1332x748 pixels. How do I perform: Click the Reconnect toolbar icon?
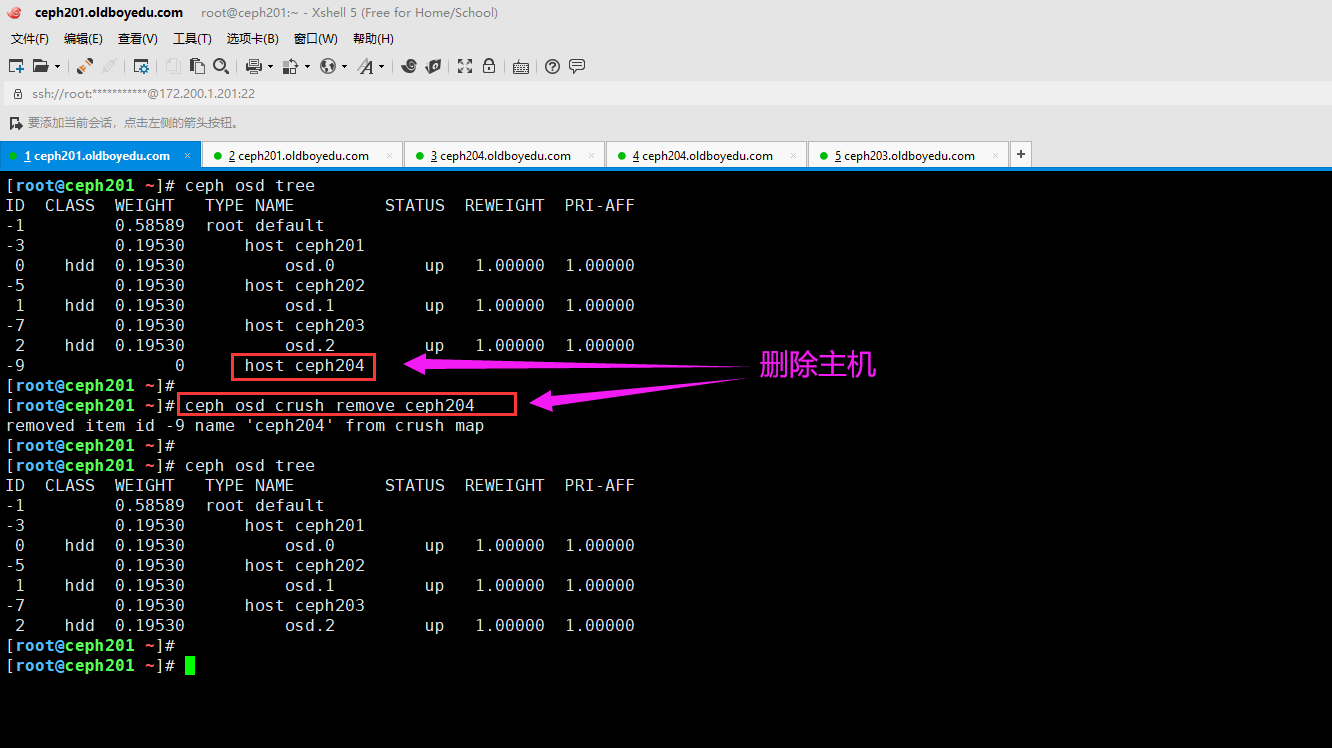pos(85,66)
